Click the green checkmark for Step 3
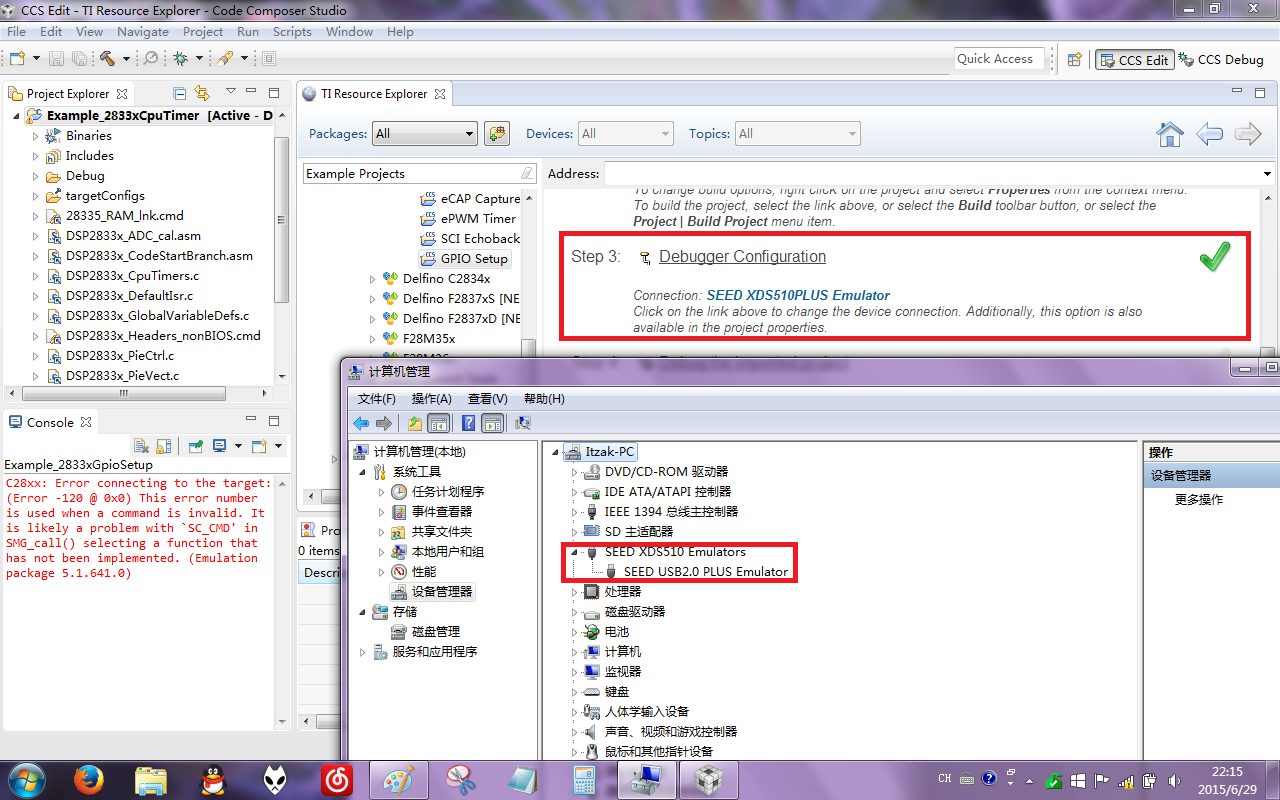This screenshot has width=1280, height=800. [x=1215, y=257]
